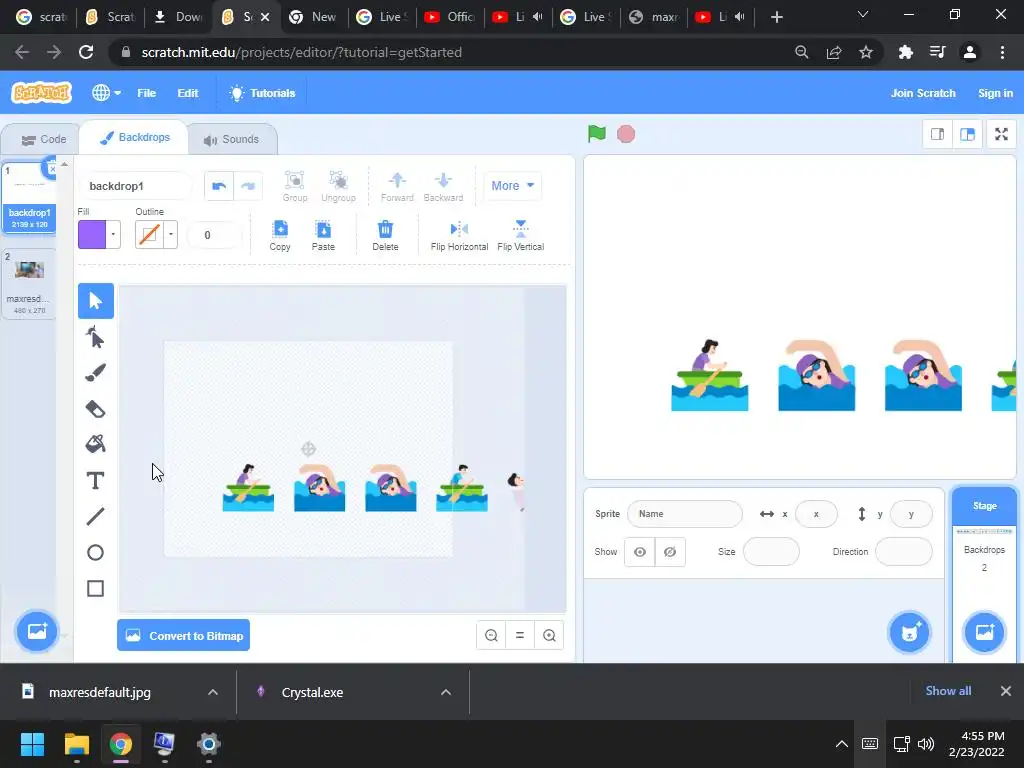Click the Group icon
Image resolution: width=1024 pixels, height=768 pixels.
click(295, 186)
